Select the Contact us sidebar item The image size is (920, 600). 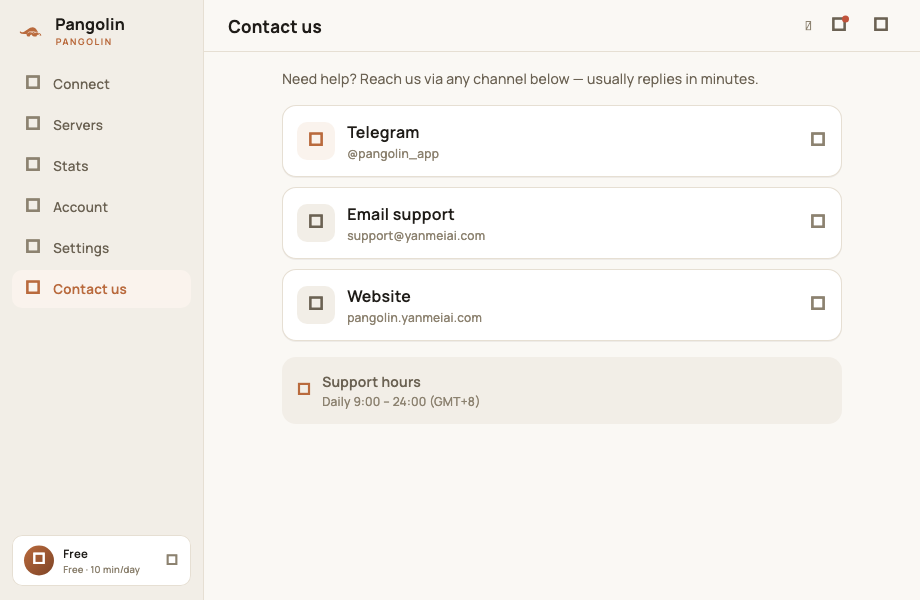pos(102,289)
